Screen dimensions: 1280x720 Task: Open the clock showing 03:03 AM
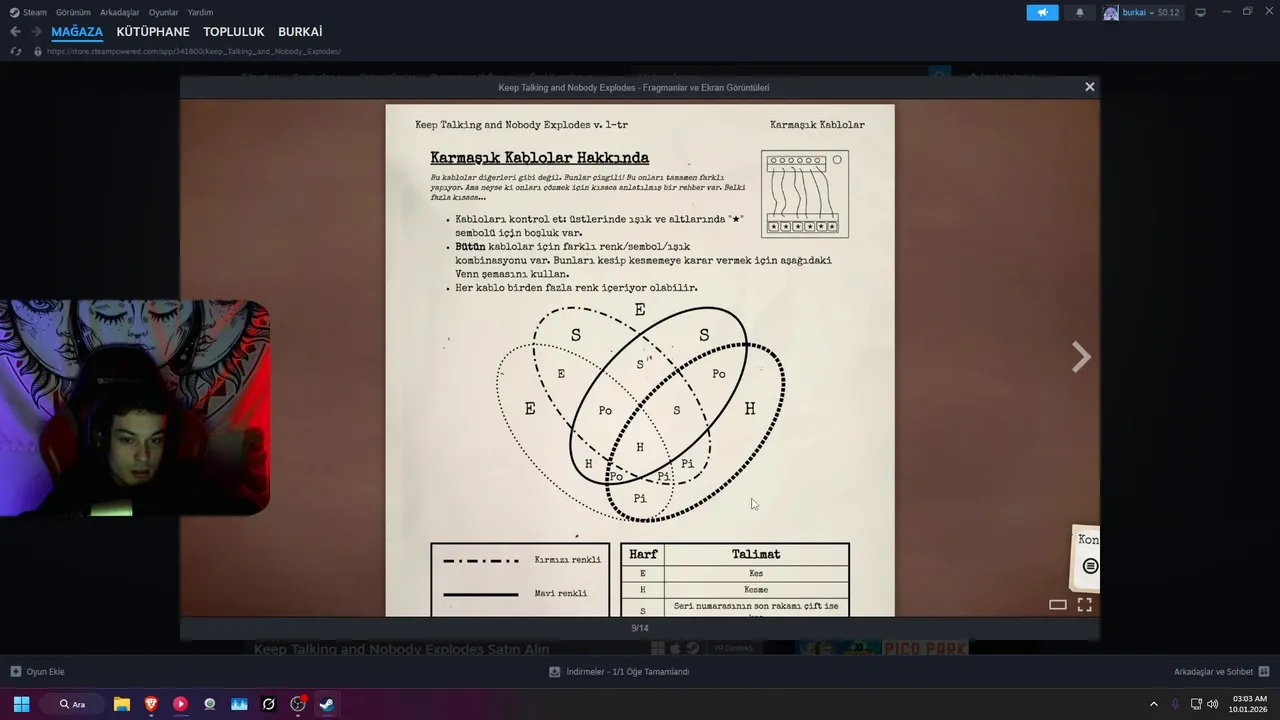coord(1249,704)
